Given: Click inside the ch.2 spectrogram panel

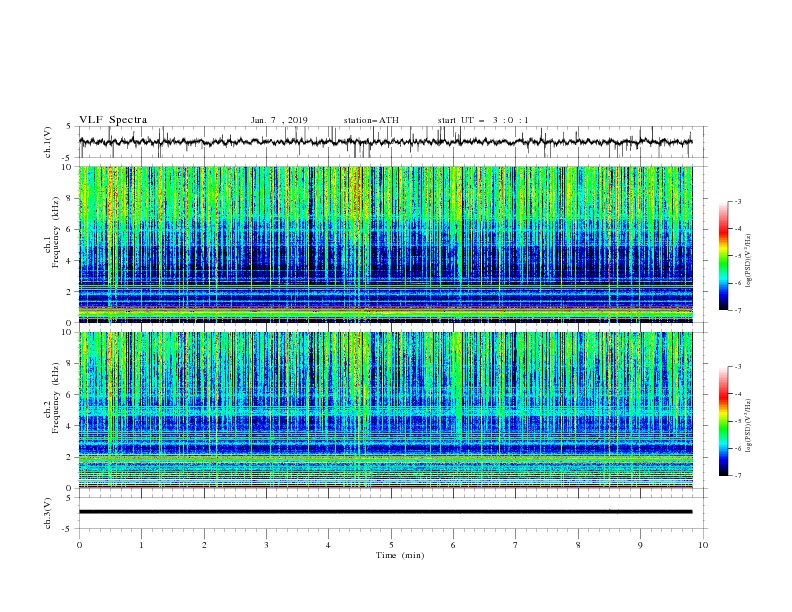Looking at the screenshot, I should point(385,410).
